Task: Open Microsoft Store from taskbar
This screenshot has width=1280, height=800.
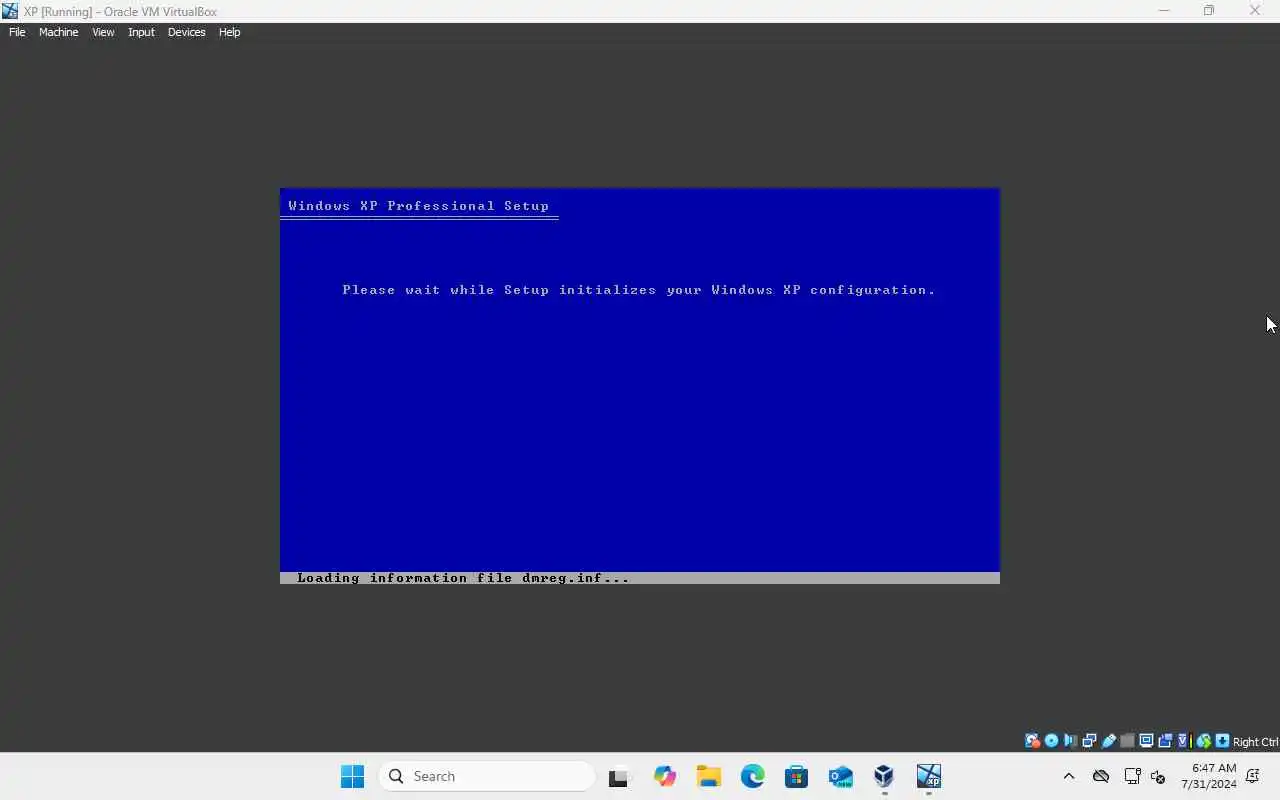Action: (796, 776)
